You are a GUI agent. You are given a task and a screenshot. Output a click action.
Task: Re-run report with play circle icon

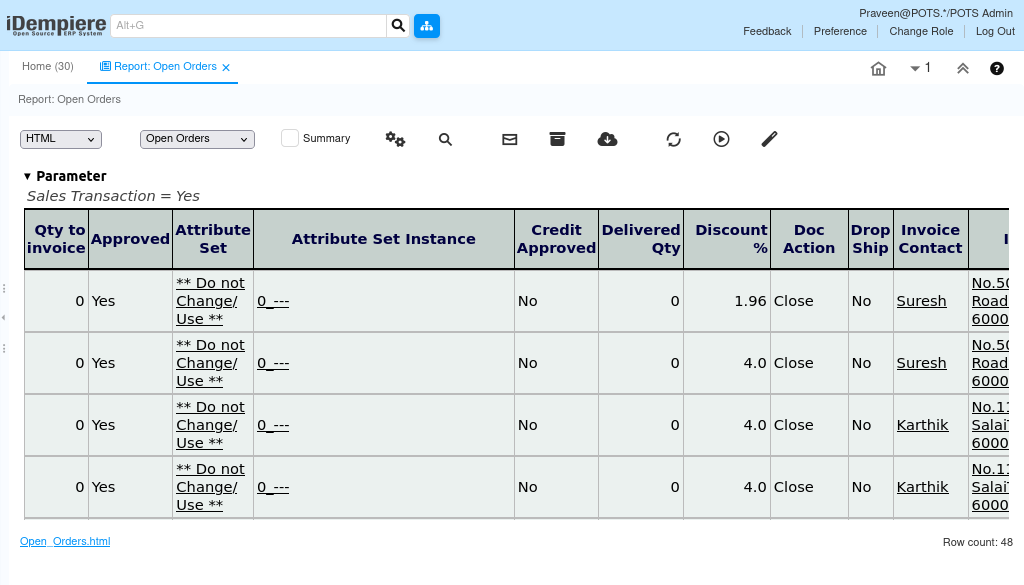(721, 139)
